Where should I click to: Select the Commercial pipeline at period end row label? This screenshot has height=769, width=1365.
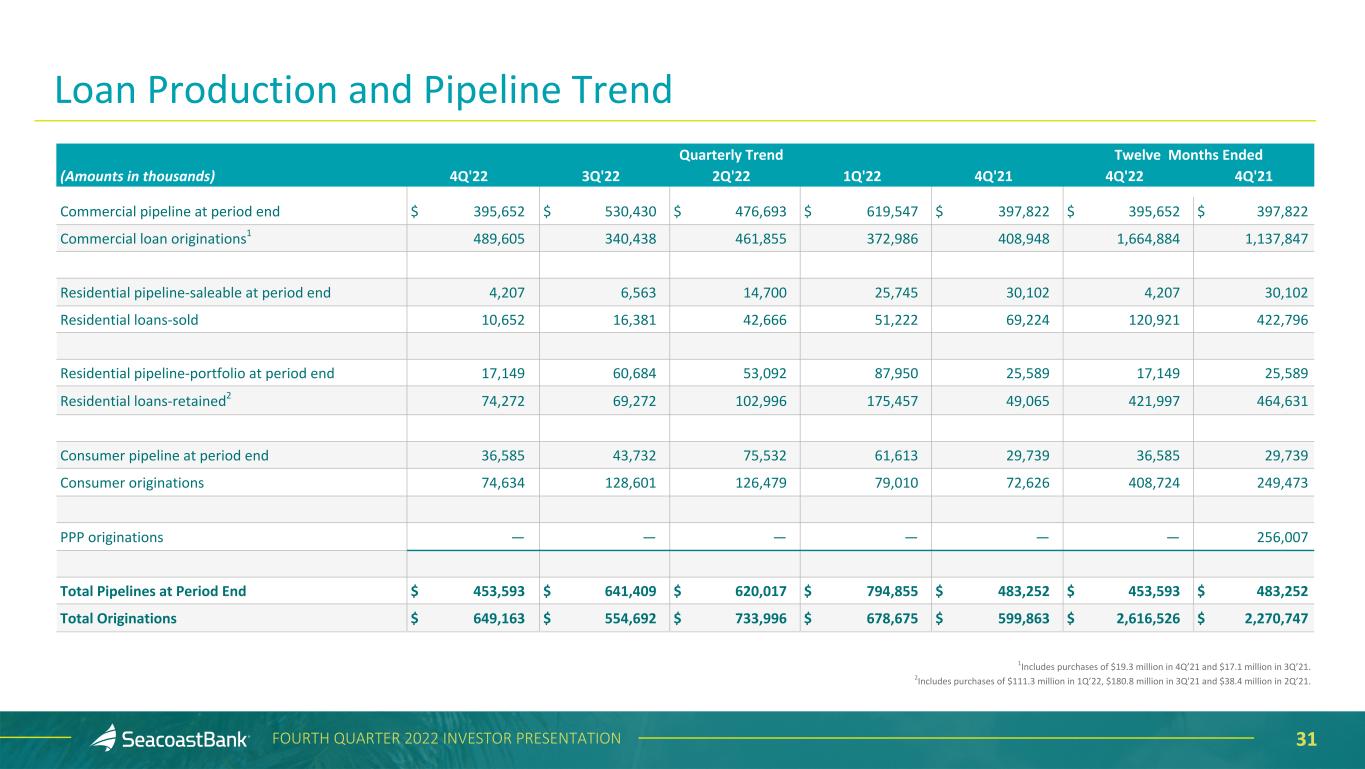(x=170, y=212)
